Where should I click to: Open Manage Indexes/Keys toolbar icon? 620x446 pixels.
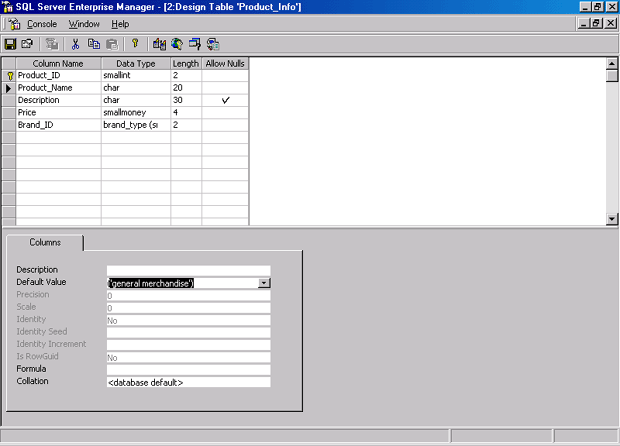click(195, 44)
